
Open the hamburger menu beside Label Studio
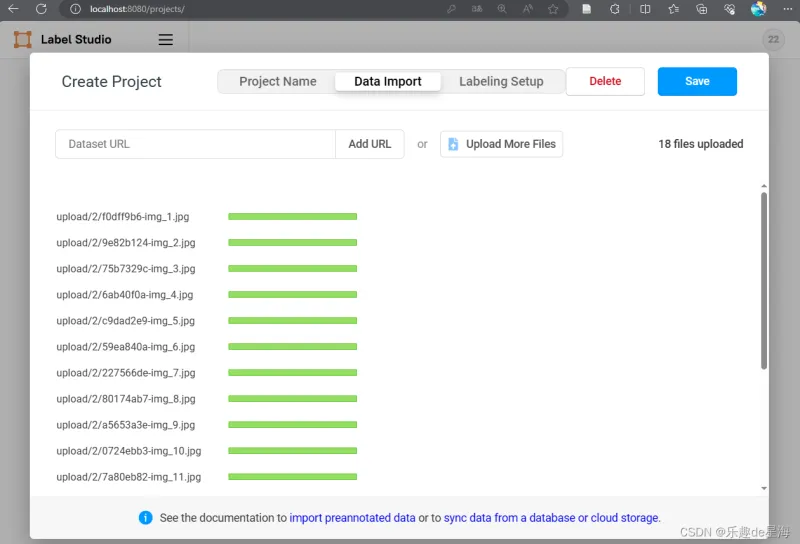click(x=166, y=40)
